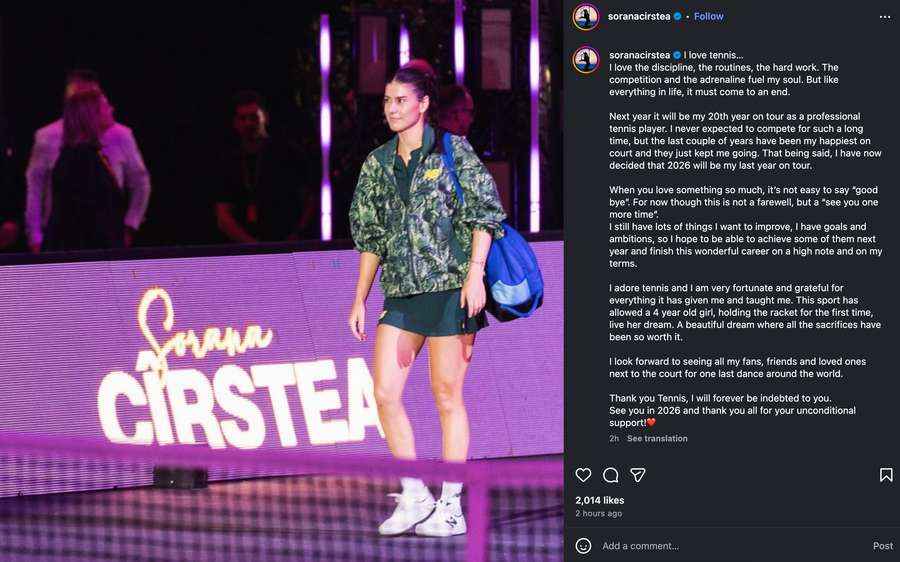Open emoji picker smiley icon
This screenshot has width=900, height=562.
(583, 546)
